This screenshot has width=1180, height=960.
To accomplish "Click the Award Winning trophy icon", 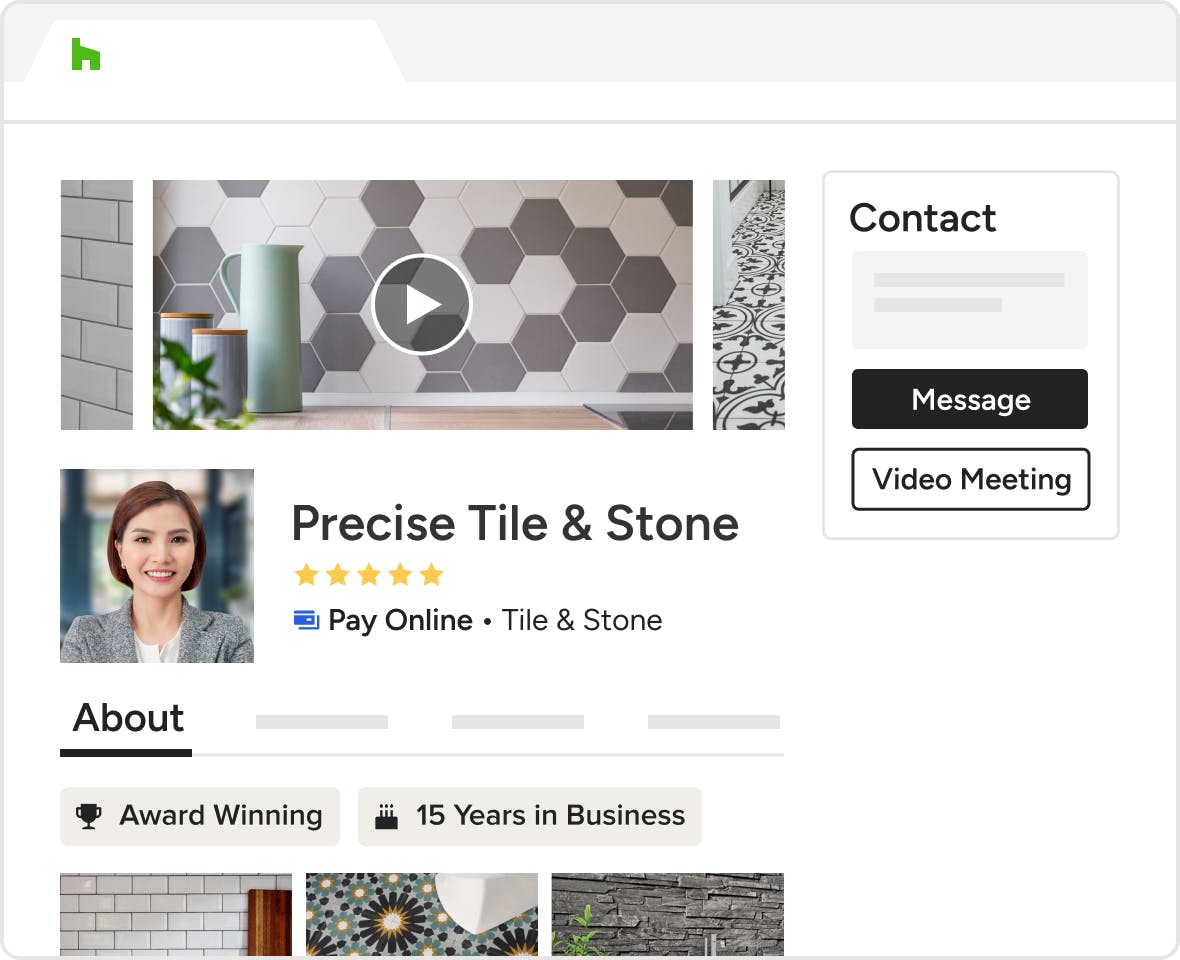I will [90, 816].
